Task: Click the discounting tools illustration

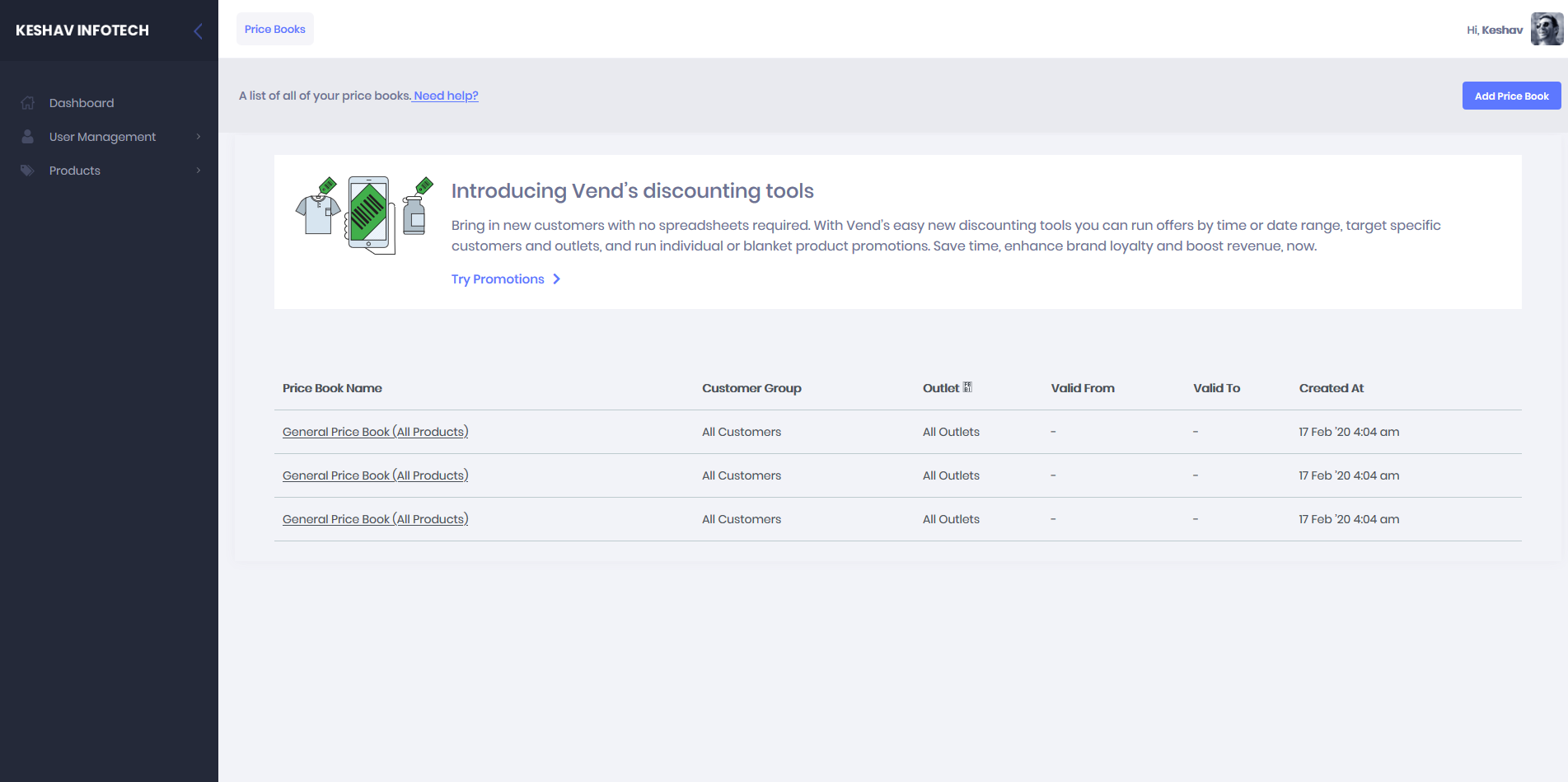Action: pyautogui.click(x=364, y=215)
